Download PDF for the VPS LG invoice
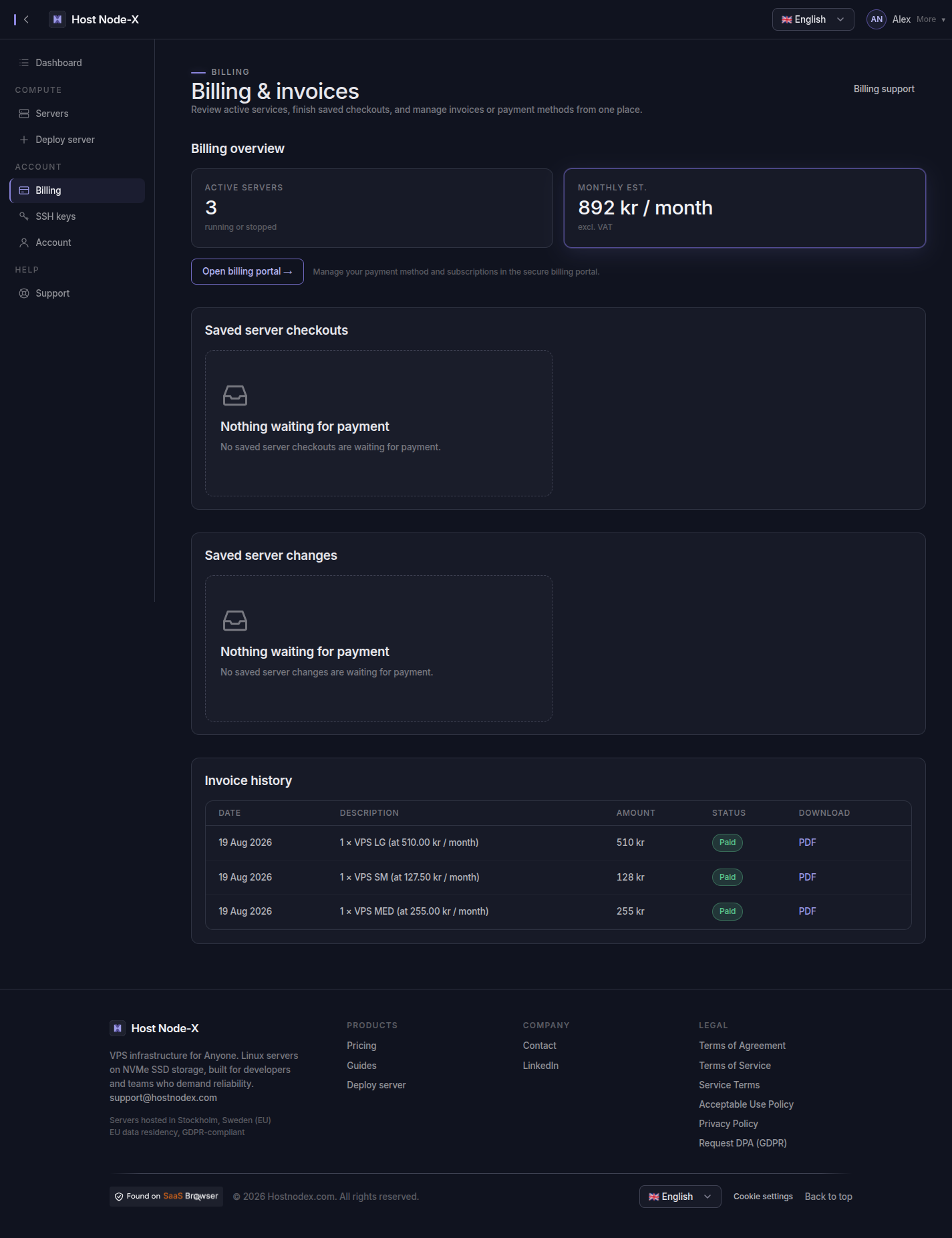This screenshot has height=1238, width=952. [807, 842]
